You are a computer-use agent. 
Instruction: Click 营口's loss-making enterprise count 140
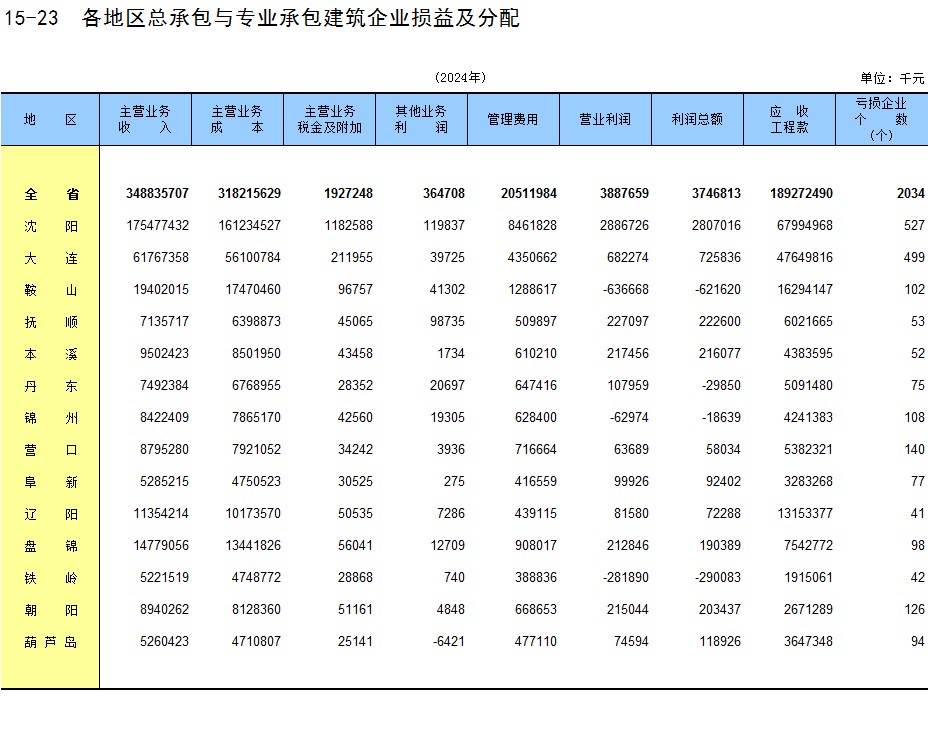[x=914, y=450]
